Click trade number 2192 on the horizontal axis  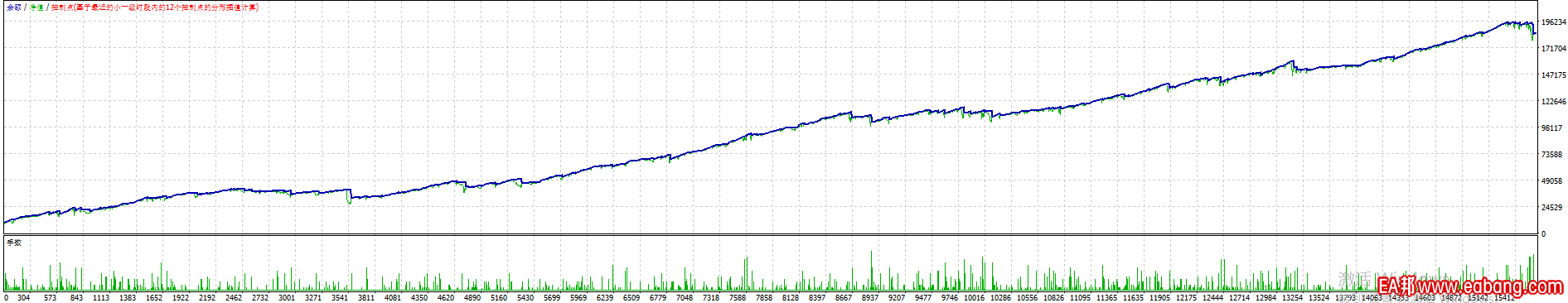tap(207, 297)
